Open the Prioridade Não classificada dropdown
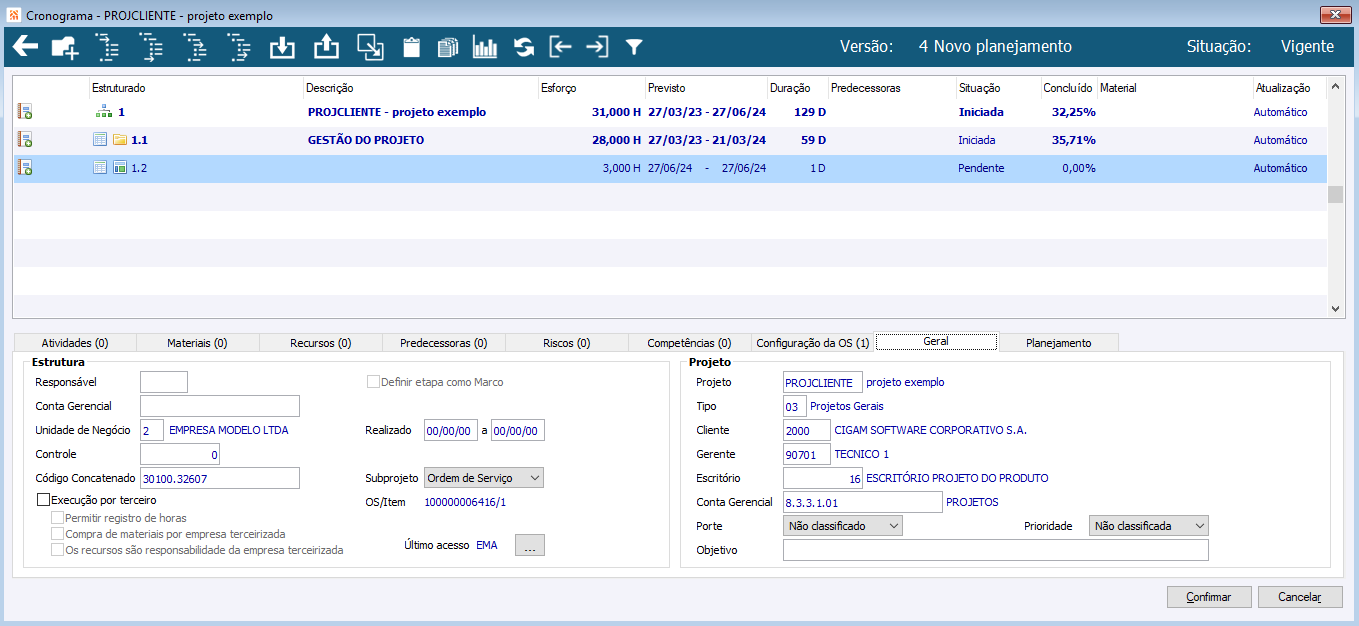 1148,525
